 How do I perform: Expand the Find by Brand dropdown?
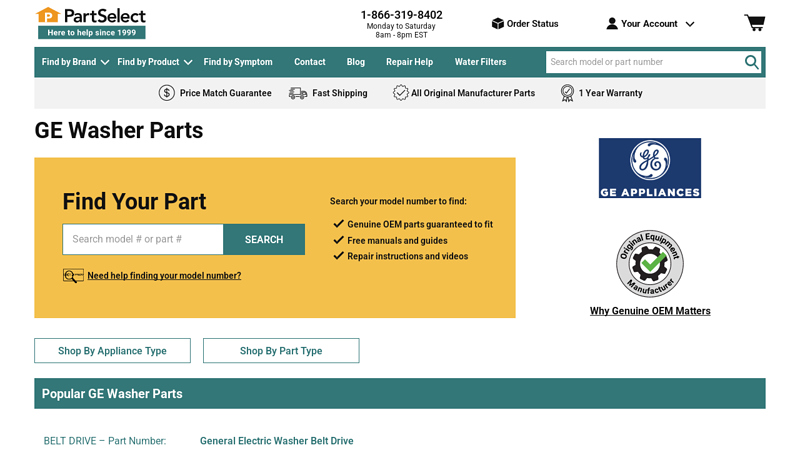tap(75, 62)
